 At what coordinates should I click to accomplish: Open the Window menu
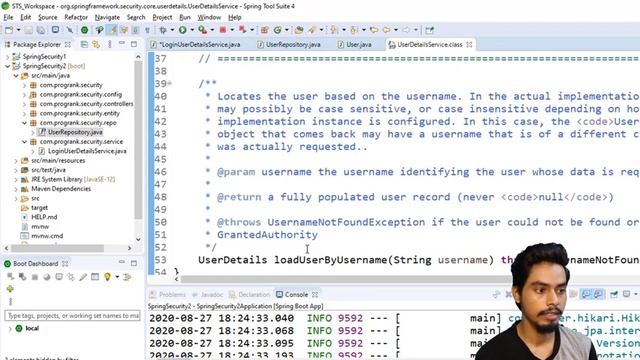pos(209,17)
